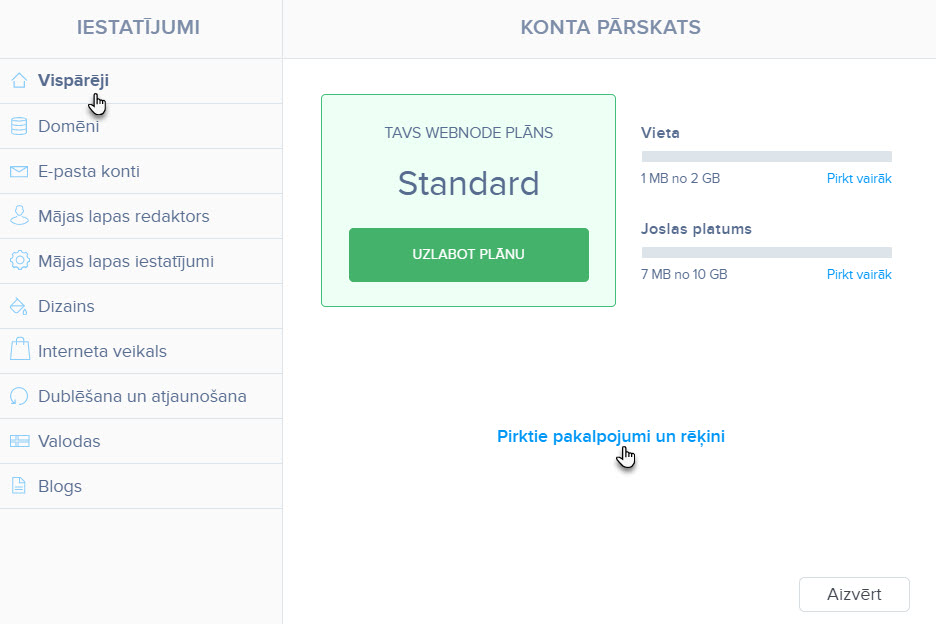This screenshot has width=936, height=624.
Task: Click the gear icon for Mājas lapas iestatījumi
Action: [19, 261]
